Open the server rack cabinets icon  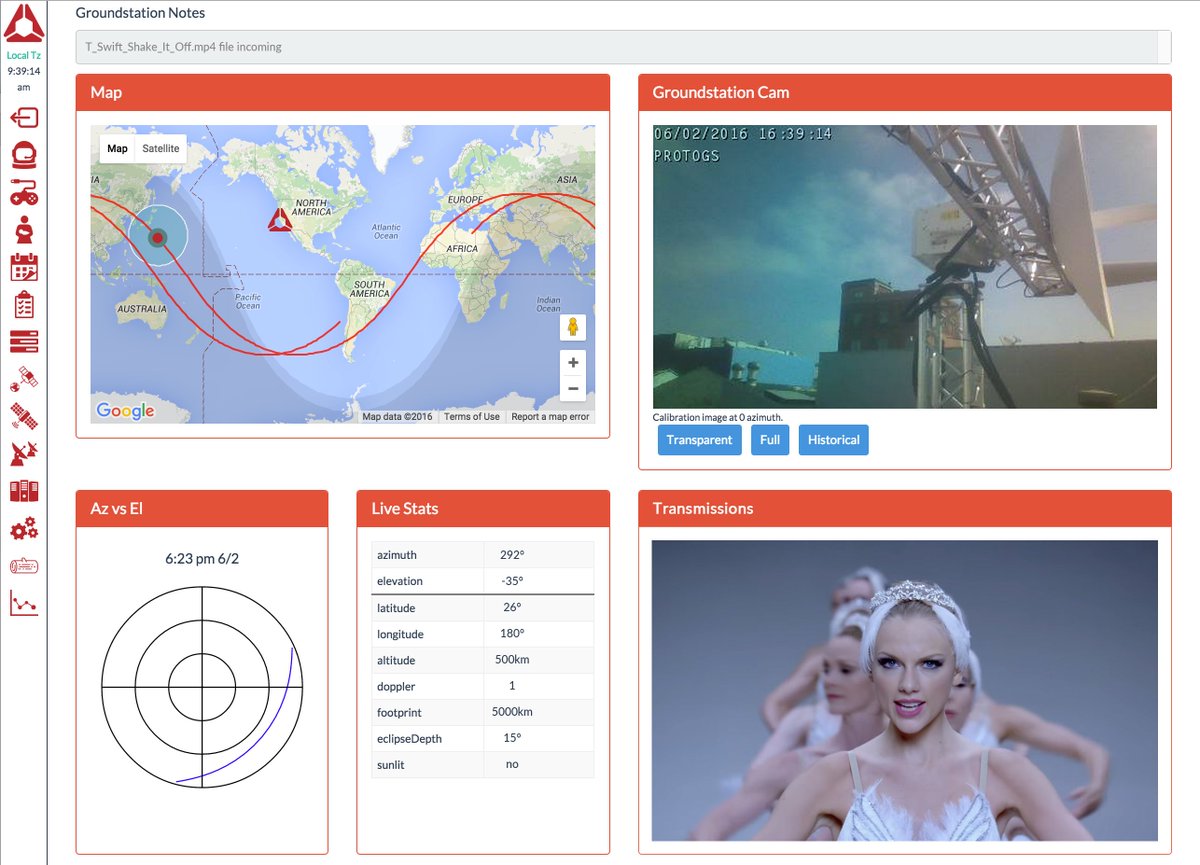tap(24, 491)
